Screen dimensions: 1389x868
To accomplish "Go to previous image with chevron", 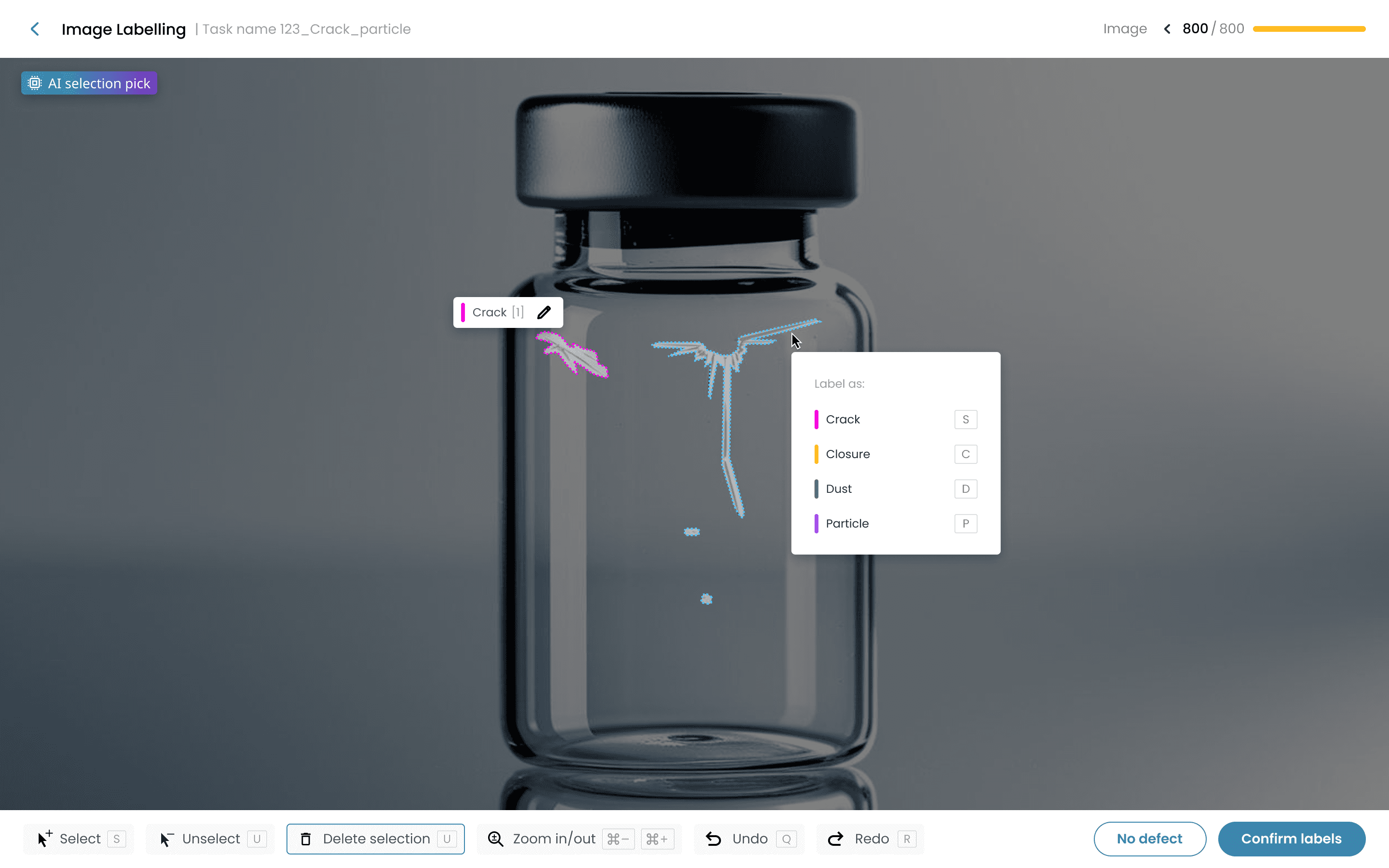I will point(1167,29).
